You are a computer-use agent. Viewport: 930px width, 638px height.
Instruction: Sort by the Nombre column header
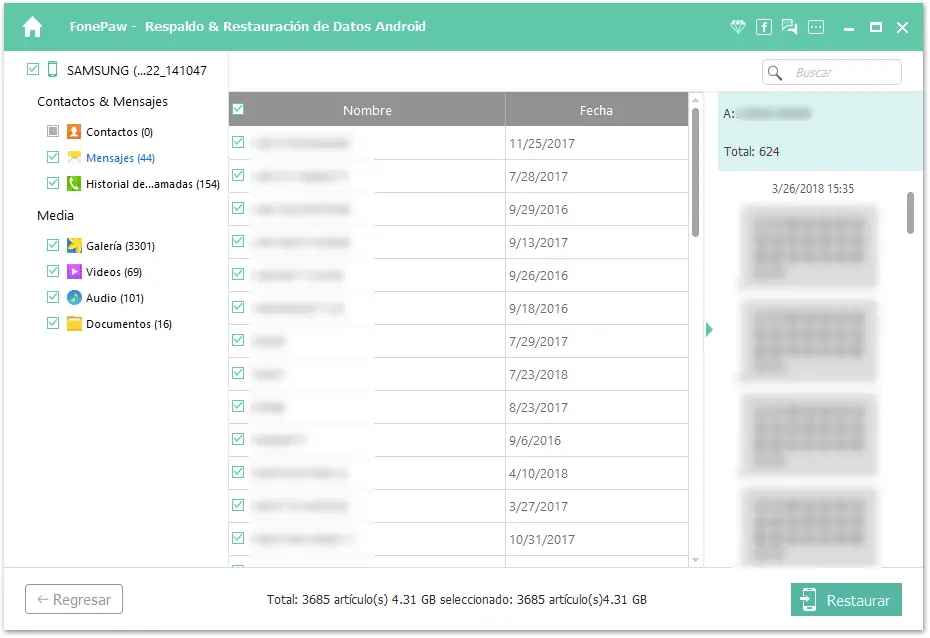pos(367,110)
